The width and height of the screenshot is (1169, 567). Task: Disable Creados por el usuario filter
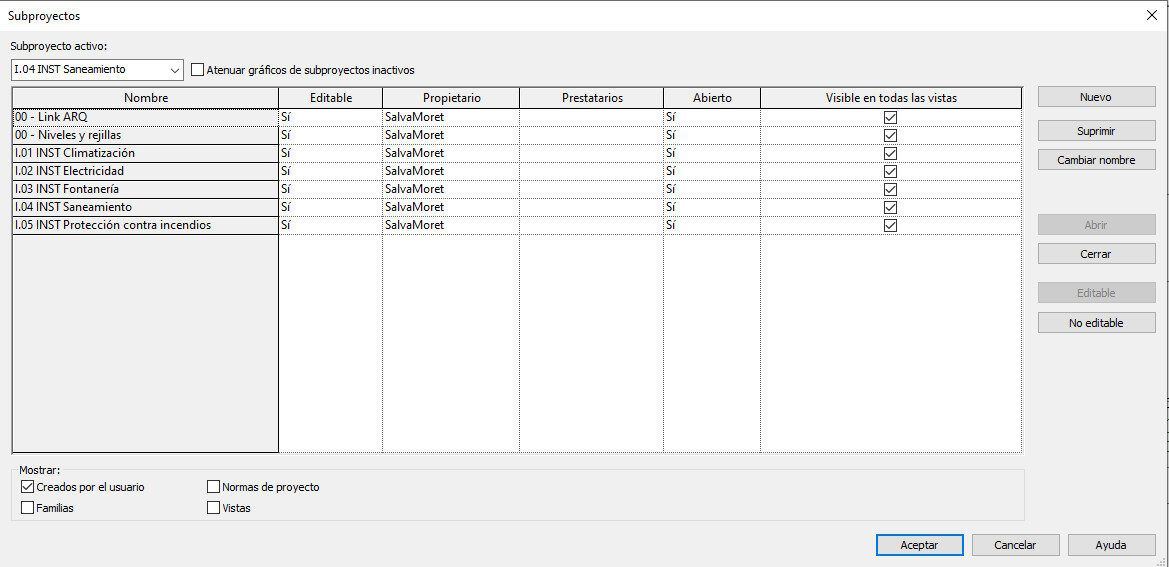[x=27, y=487]
